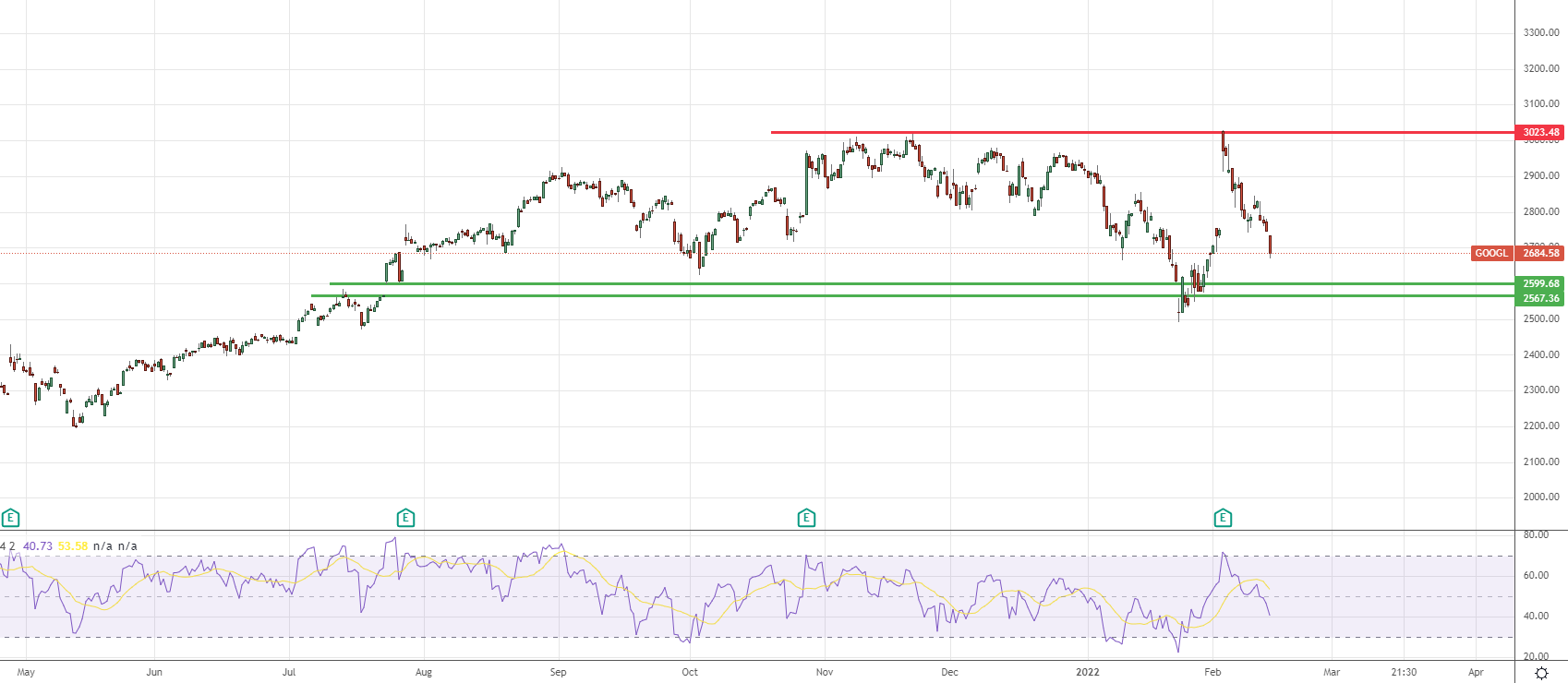Open the chart settings gear icon
This screenshot has height=683, width=1568.
[x=1541, y=673]
